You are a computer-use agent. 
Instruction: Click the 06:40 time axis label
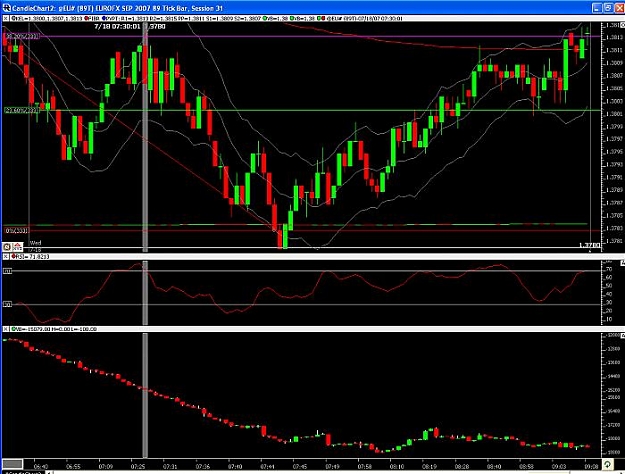pos(41,466)
